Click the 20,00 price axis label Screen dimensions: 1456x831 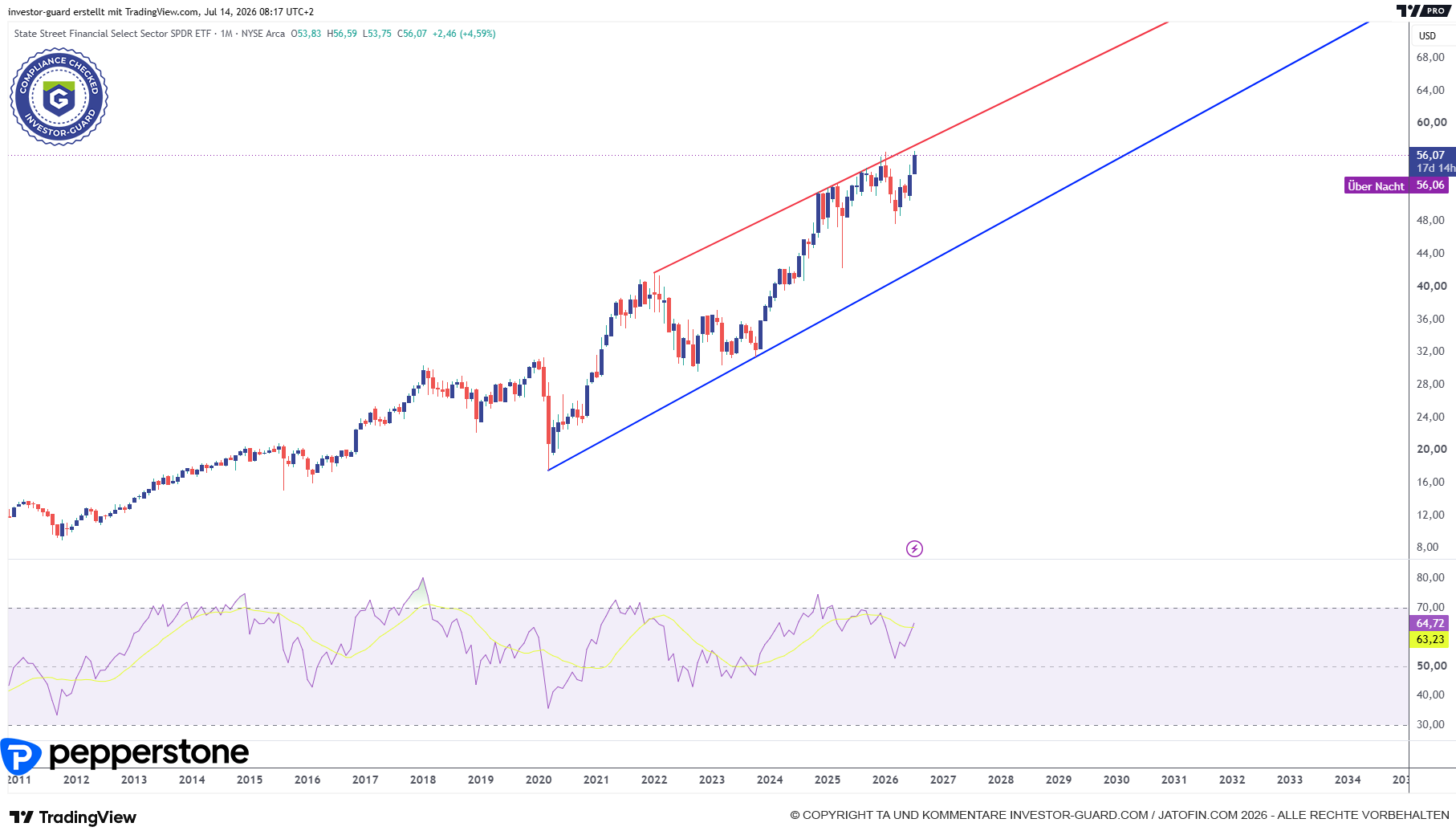[x=1431, y=449]
